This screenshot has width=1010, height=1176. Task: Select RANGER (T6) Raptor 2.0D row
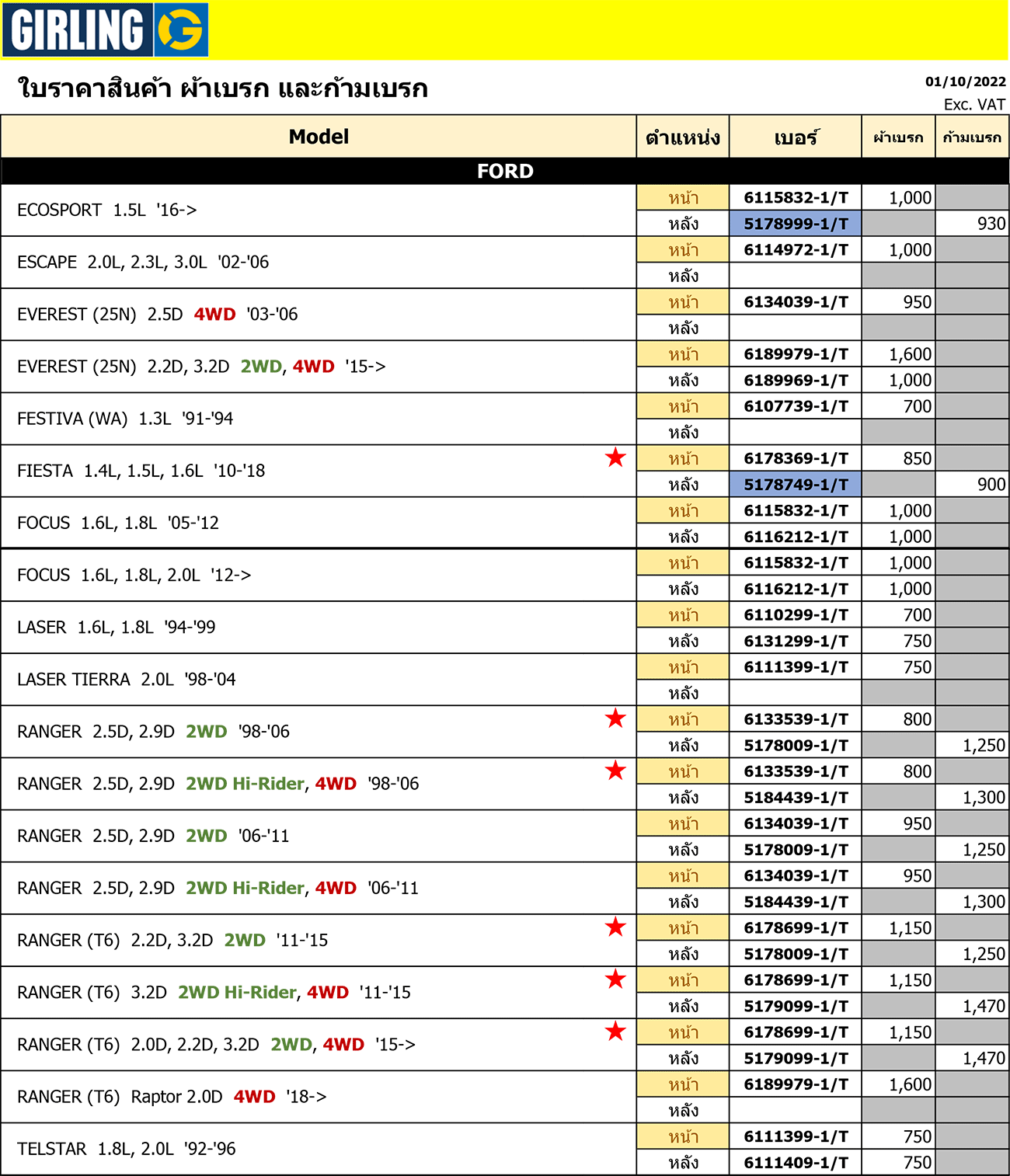(x=319, y=1097)
